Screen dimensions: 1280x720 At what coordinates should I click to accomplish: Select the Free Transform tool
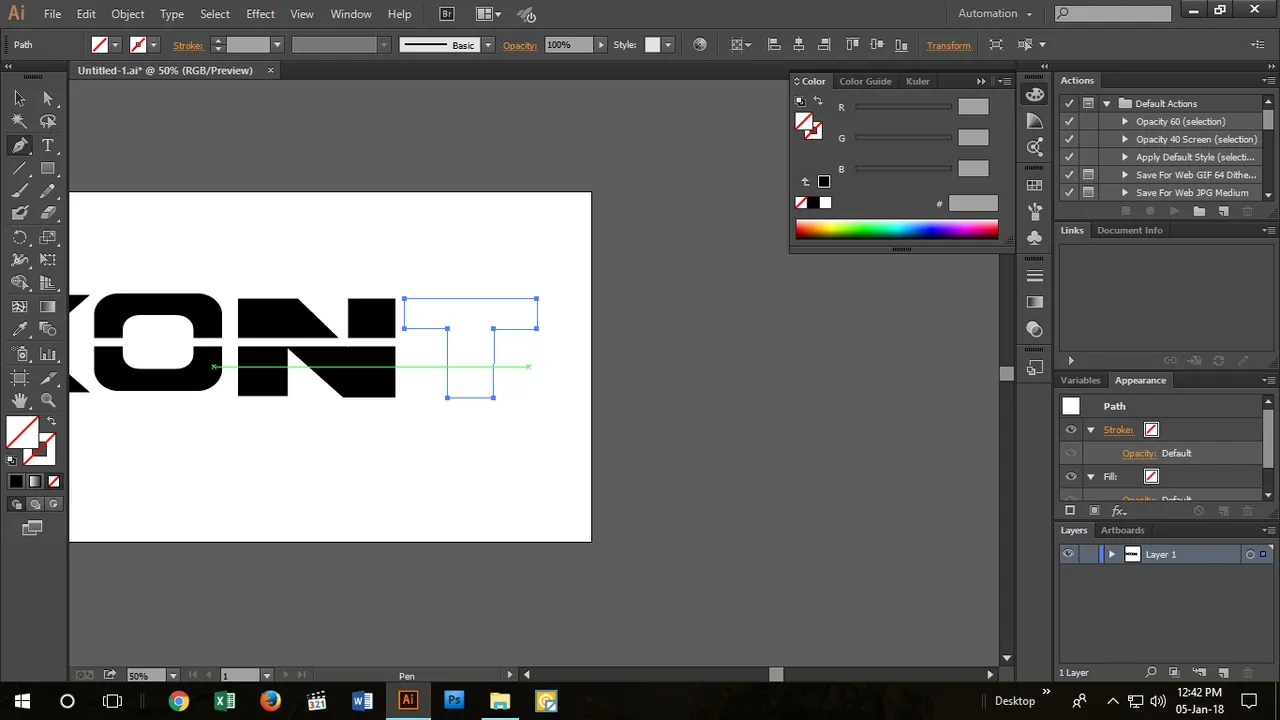point(48,260)
